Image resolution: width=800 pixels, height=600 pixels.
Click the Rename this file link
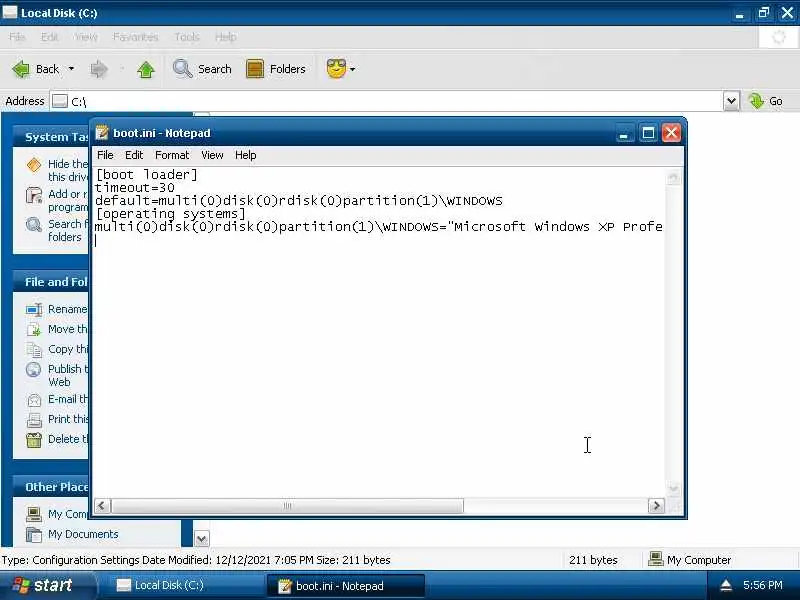[x=67, y=309]
